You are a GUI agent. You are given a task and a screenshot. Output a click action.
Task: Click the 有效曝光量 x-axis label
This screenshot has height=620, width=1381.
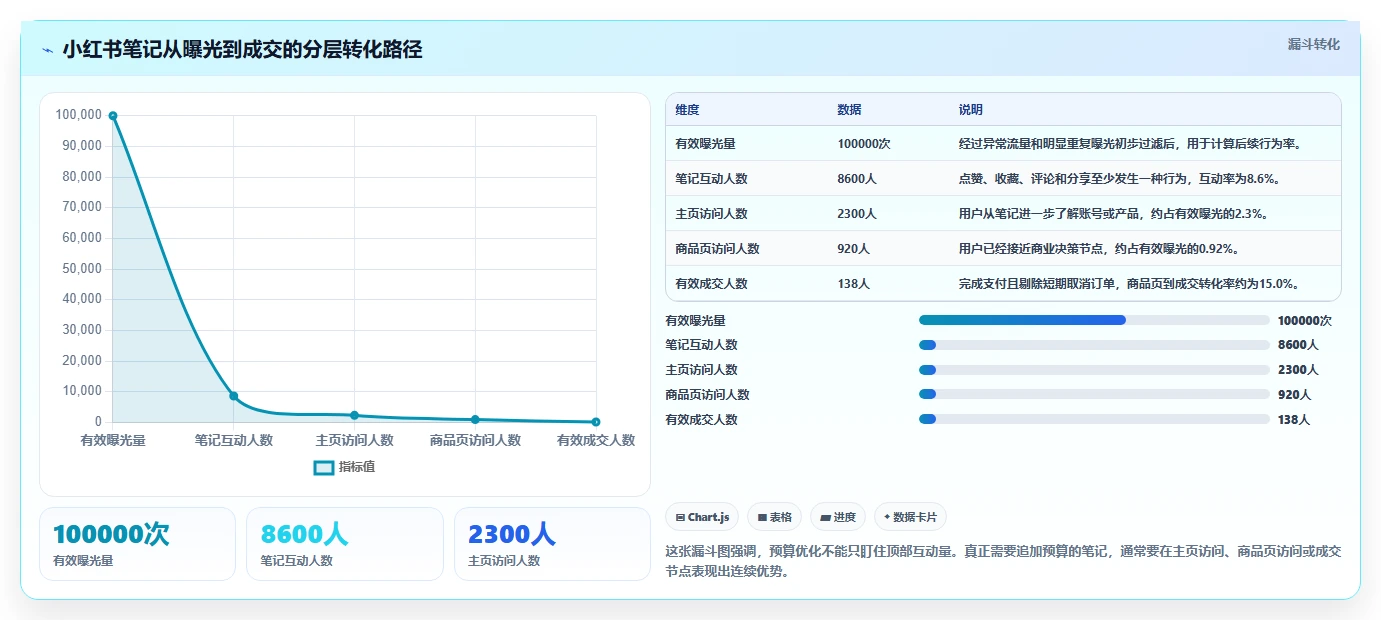tap(113, 440)
